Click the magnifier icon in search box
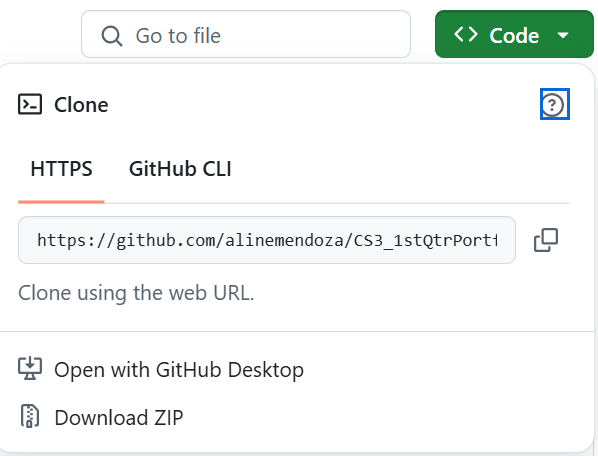The width and height of the screenshot is (598, 456). pyautogui.click(x=112, y=36)
